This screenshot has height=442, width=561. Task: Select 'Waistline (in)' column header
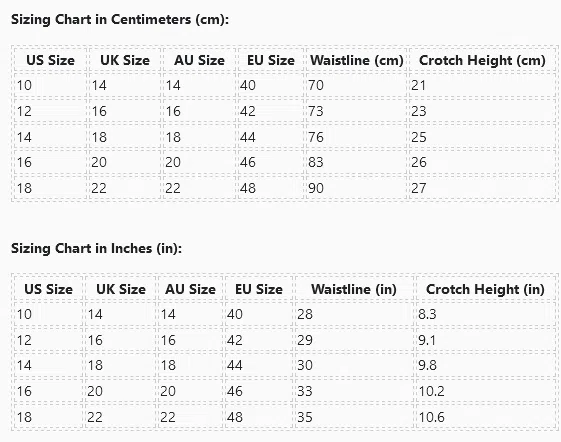click(x=354, y=289)
